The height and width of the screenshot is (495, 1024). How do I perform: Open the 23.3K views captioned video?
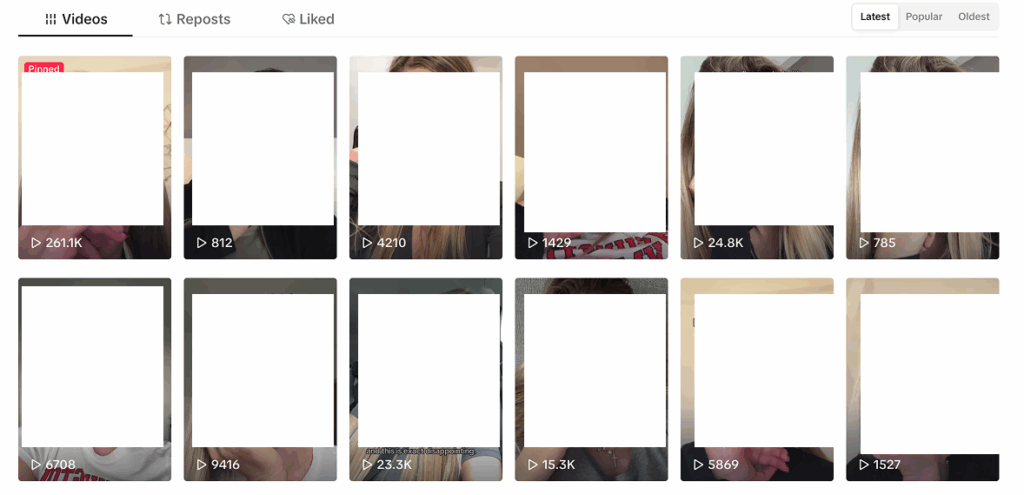pyautogui.click(x=426, y=379)
